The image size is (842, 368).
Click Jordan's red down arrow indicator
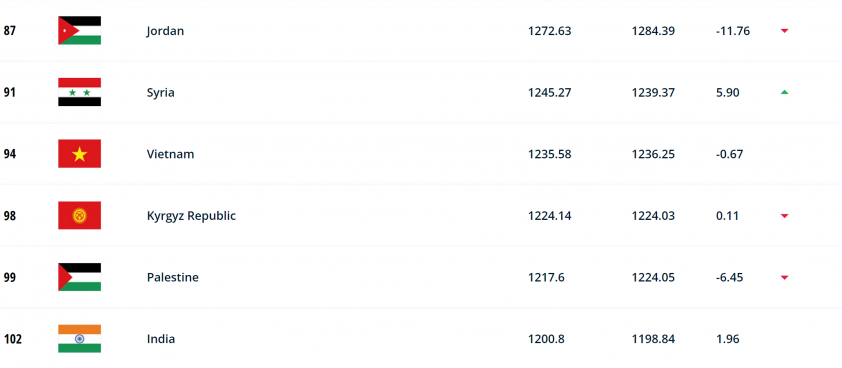click(x=785, y=31)
